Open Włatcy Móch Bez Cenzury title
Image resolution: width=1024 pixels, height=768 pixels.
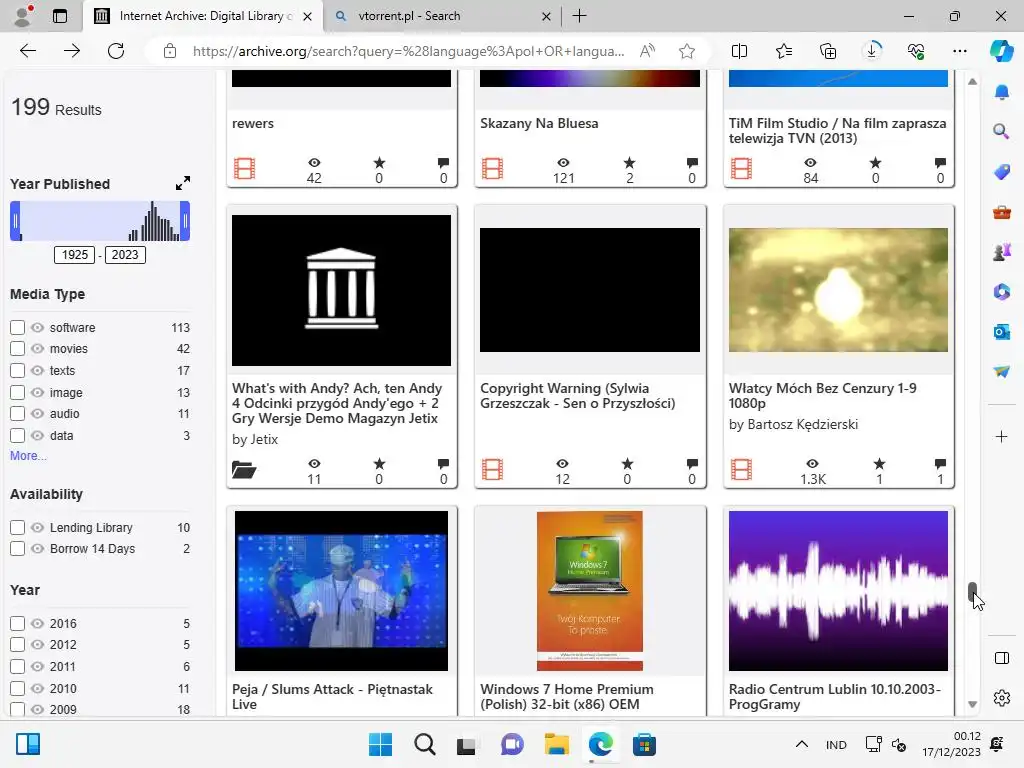pos(823,396)
